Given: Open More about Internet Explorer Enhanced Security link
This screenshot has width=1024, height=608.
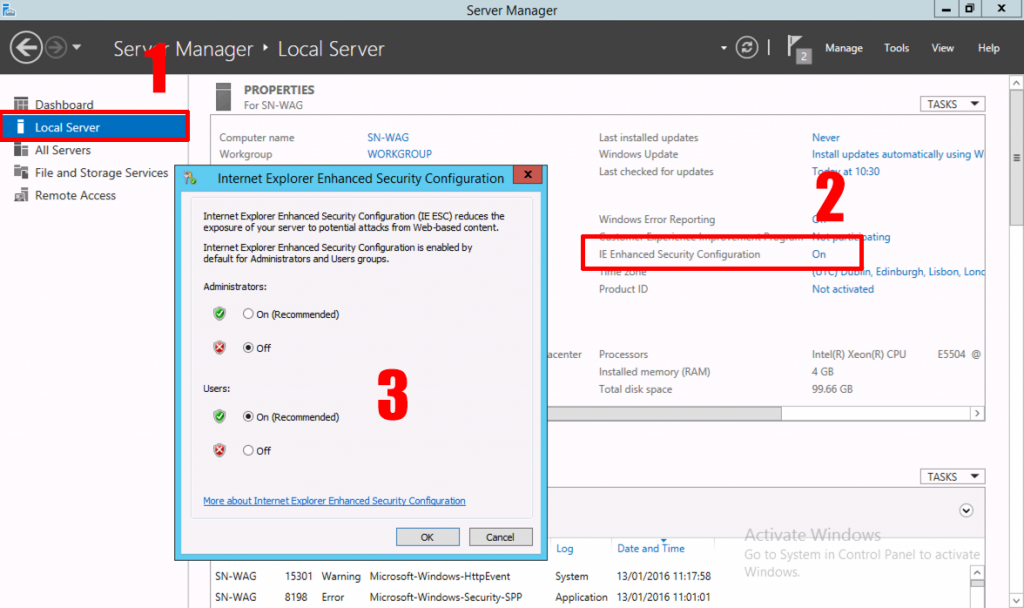Looking at the screenshot, I should pos(334,501).
